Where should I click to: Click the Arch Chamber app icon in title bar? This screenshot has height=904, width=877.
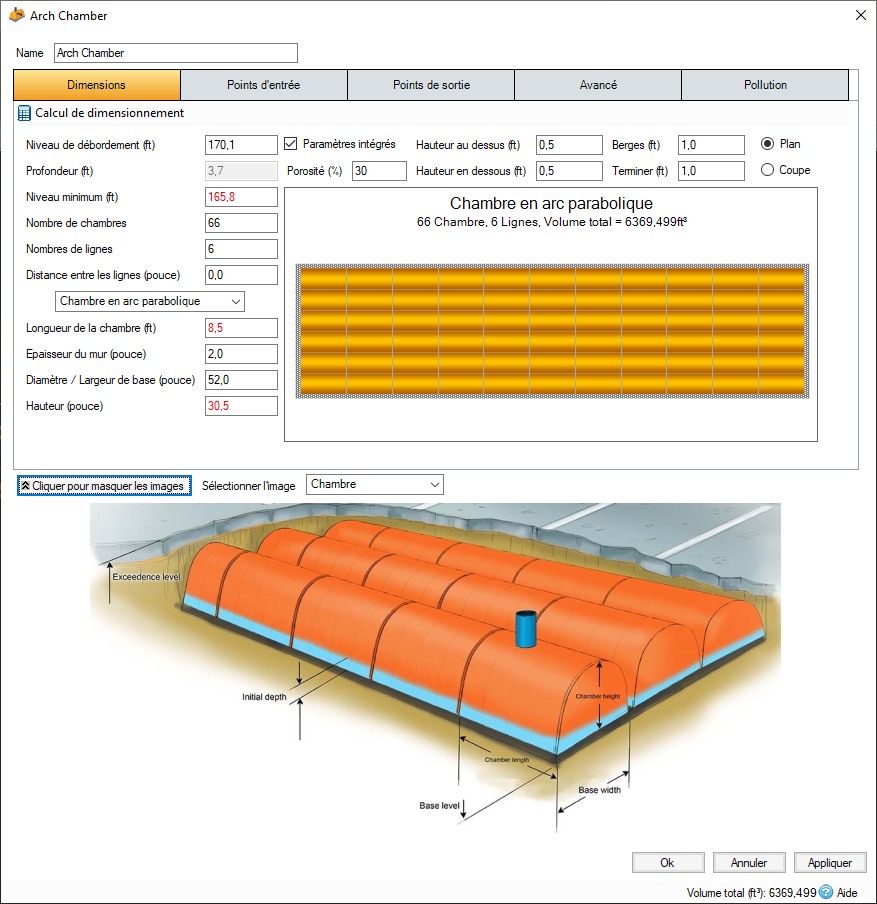pos(17,16)
